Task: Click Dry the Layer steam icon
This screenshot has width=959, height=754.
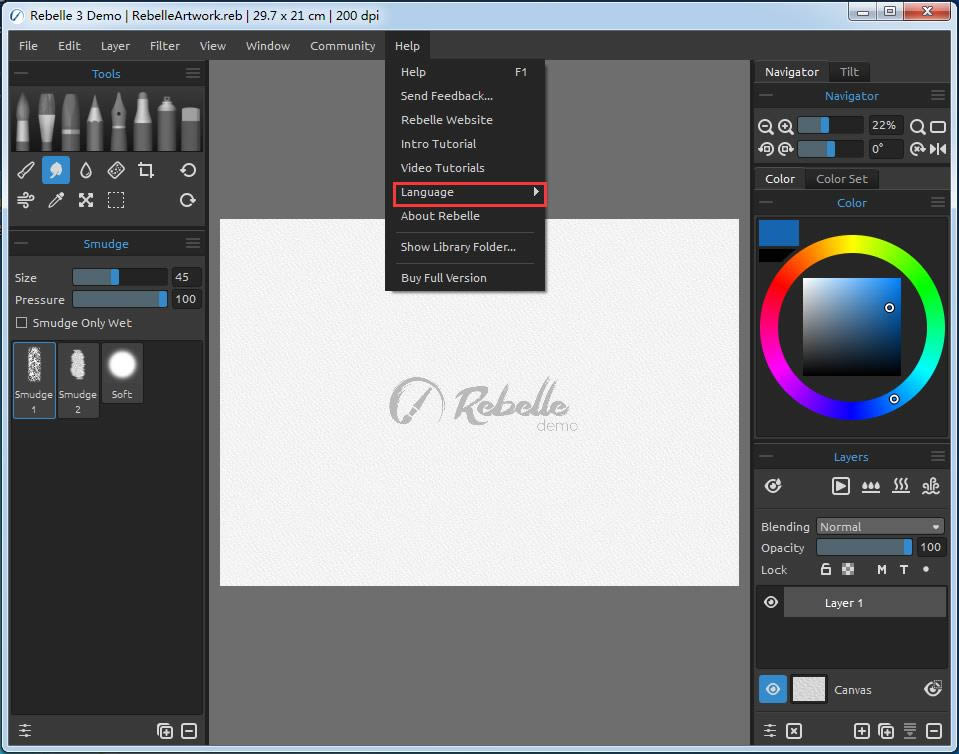Action: coord(901,486)
